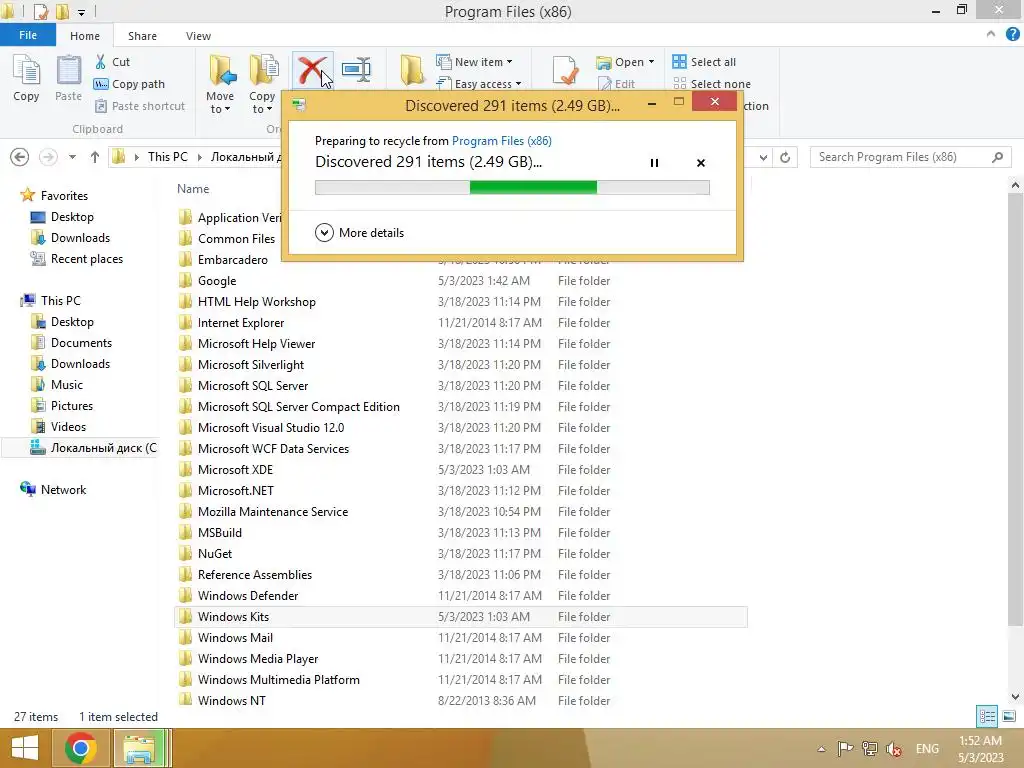Open the Open button dropdown arrow
This screenshot has width=1024, height=768.
pyautogui.click(x=651, y=61)
